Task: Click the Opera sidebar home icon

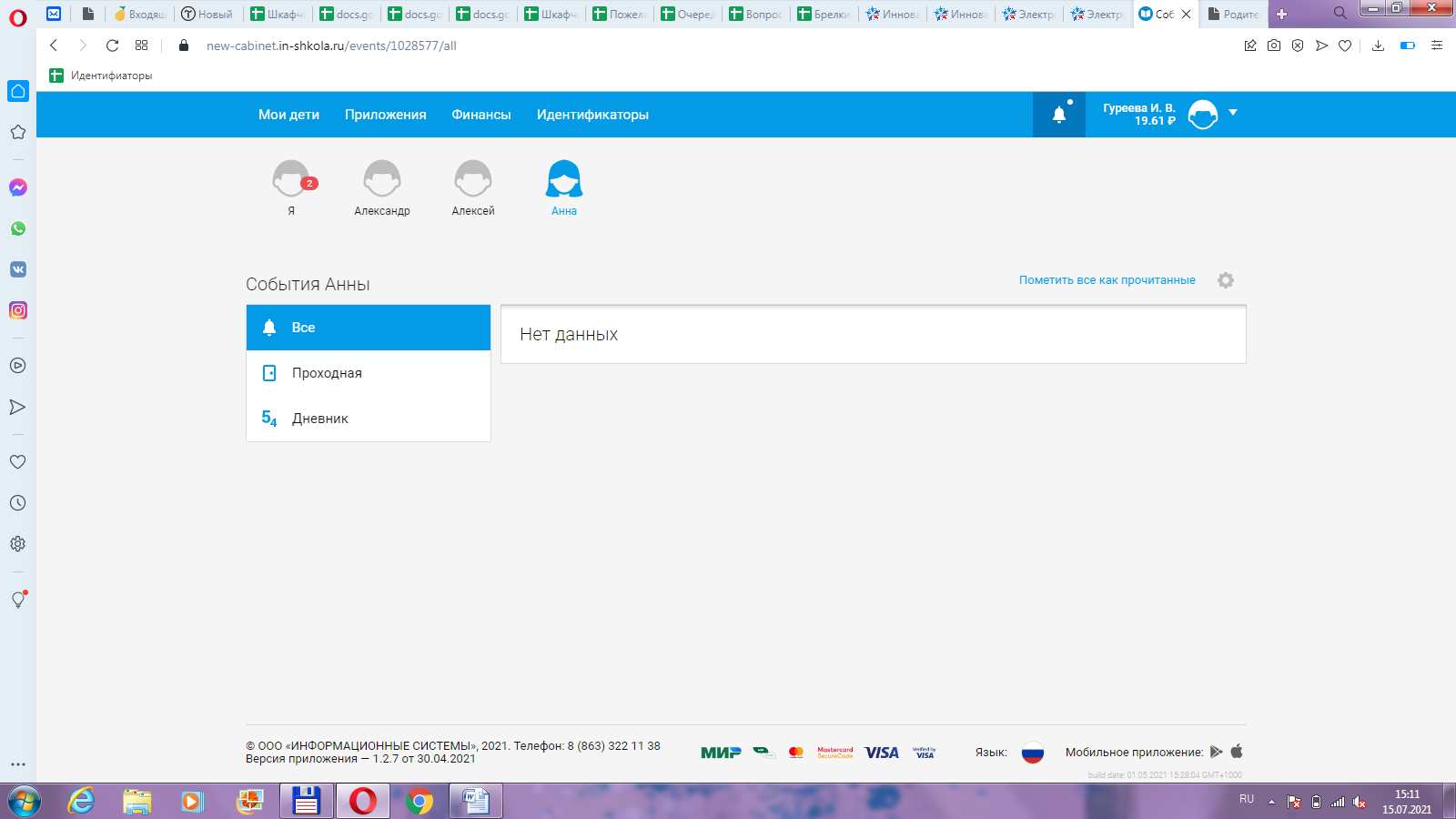Action: click(x=18, y=91)
